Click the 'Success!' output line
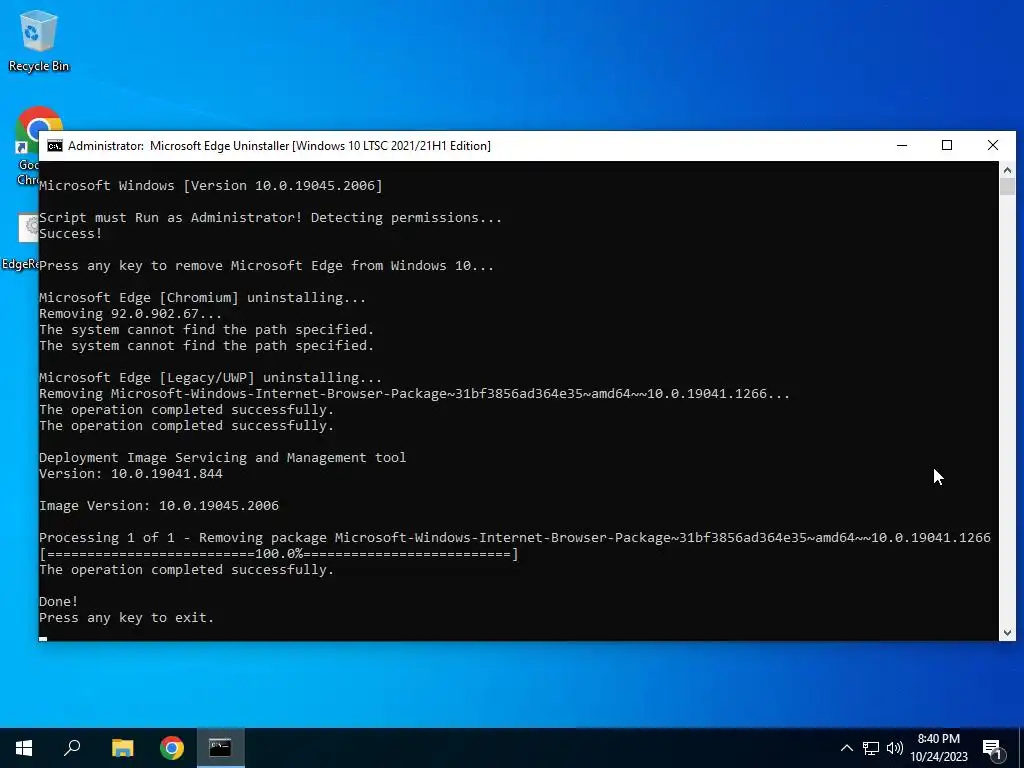 (71, 233)
